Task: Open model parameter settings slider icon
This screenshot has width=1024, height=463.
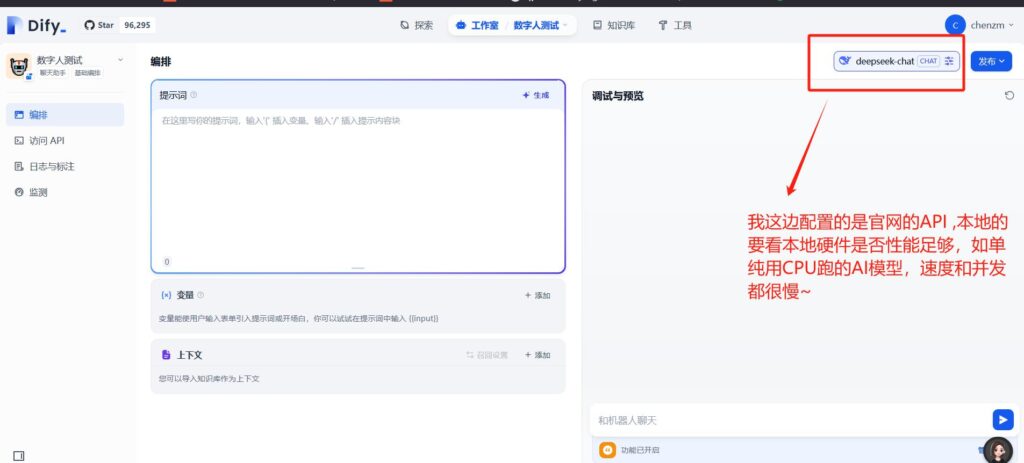Action: [949, 61]
